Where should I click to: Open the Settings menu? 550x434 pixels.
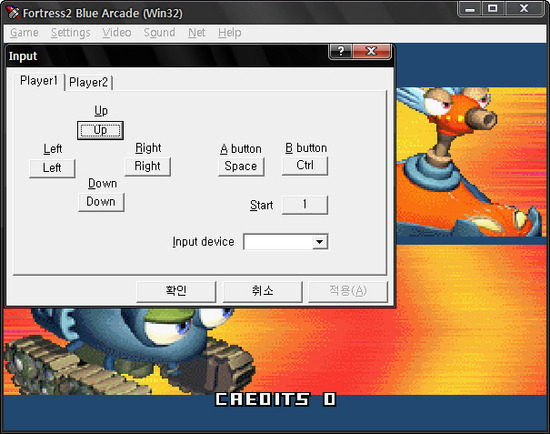coord(71,33)
